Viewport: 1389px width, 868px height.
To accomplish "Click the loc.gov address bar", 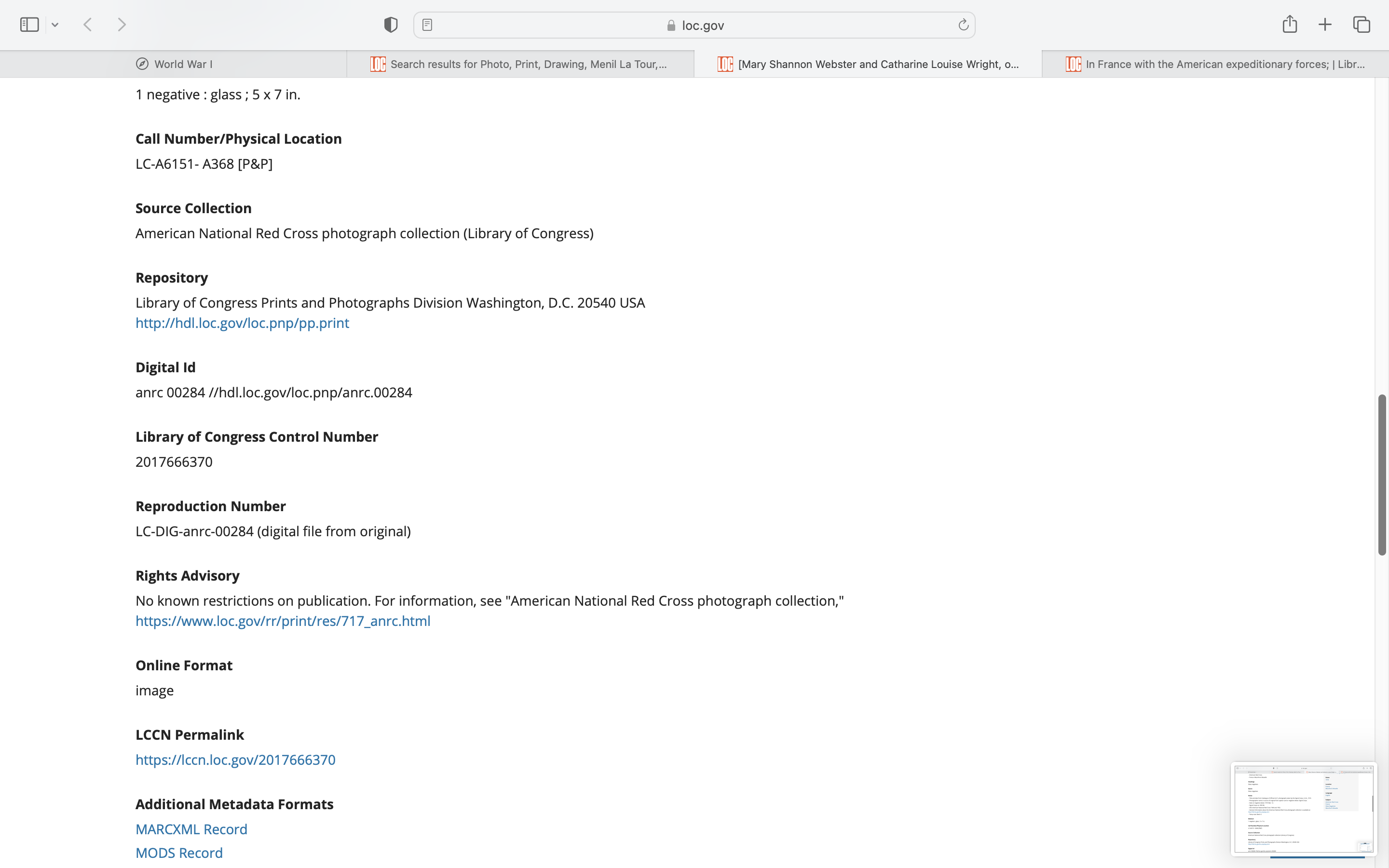I will pos(694,25).
